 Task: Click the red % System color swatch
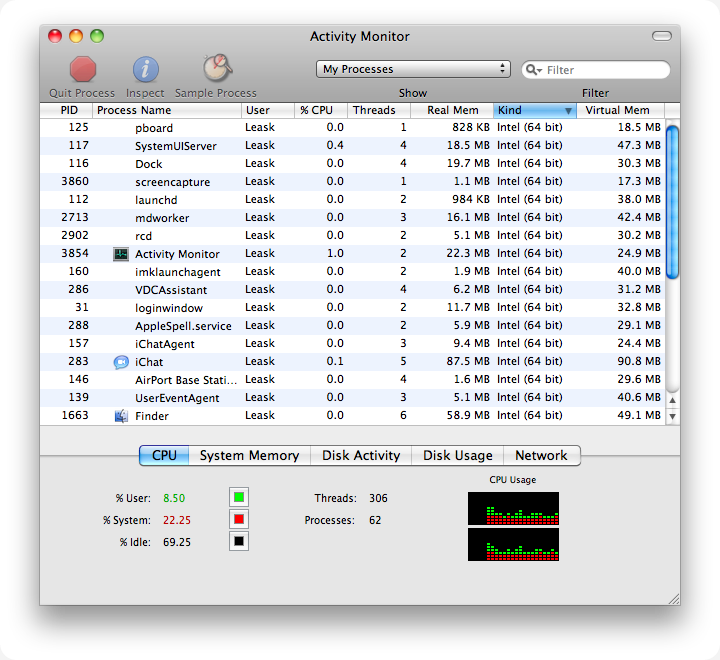tap(239, 519)
